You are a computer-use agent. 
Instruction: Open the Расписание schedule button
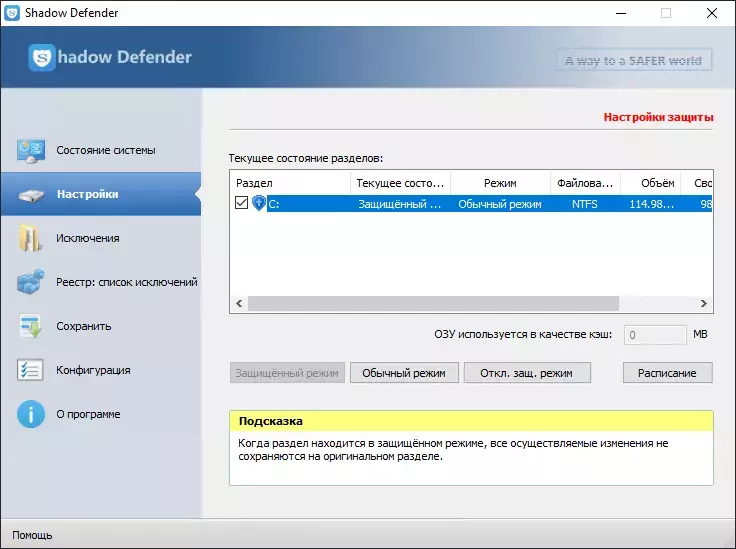click(667, 373)
